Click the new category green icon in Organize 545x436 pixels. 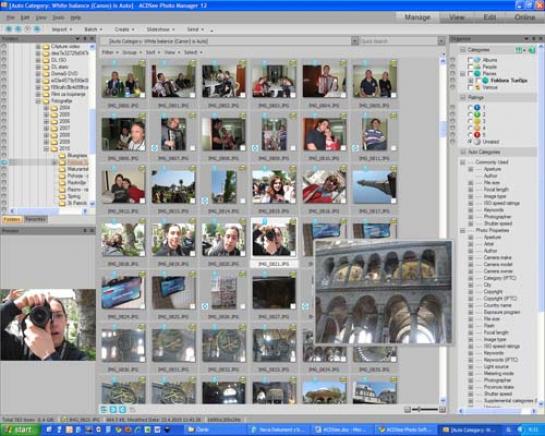tap(532, 50)
